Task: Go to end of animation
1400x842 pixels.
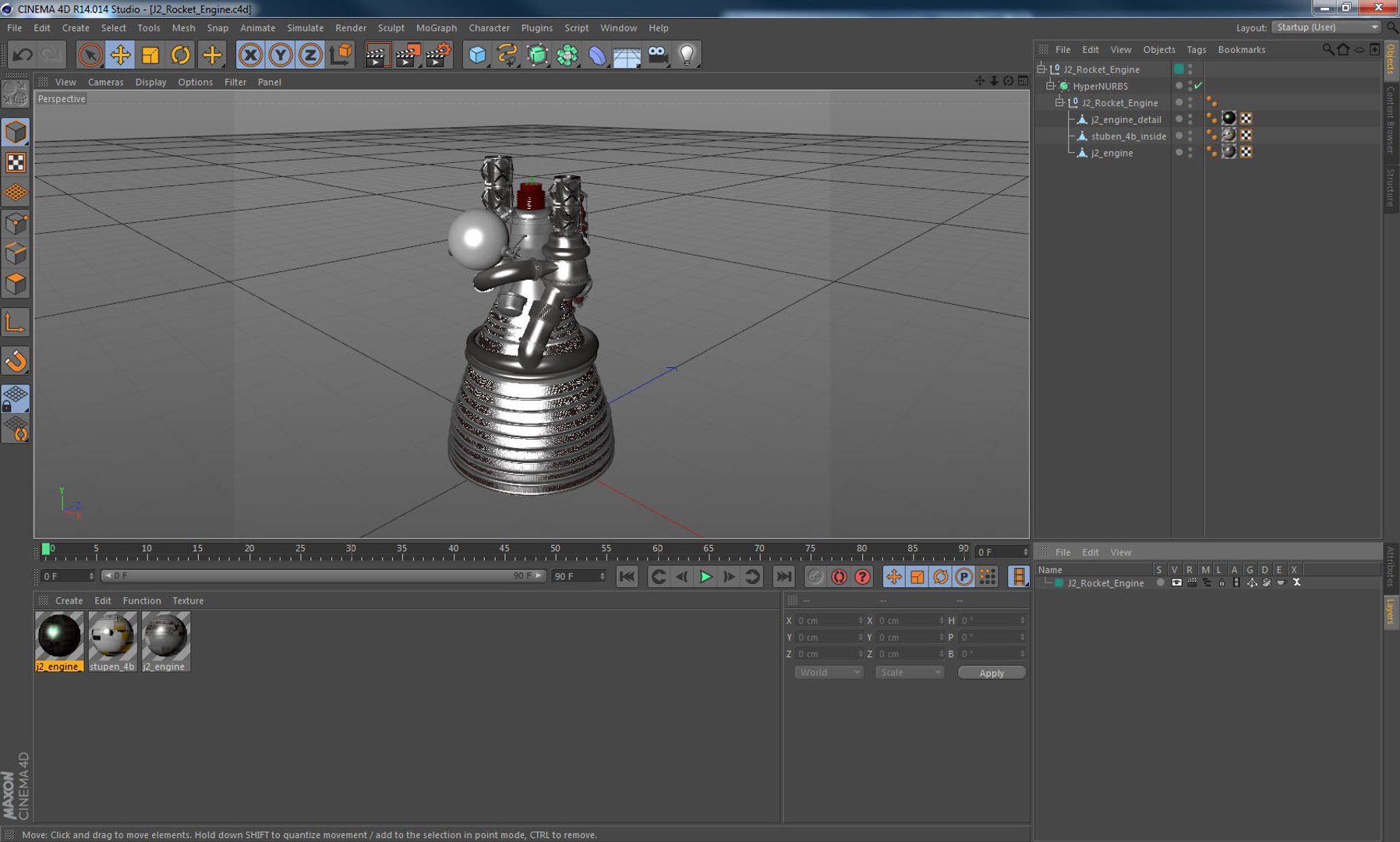Action: (783, 576)
